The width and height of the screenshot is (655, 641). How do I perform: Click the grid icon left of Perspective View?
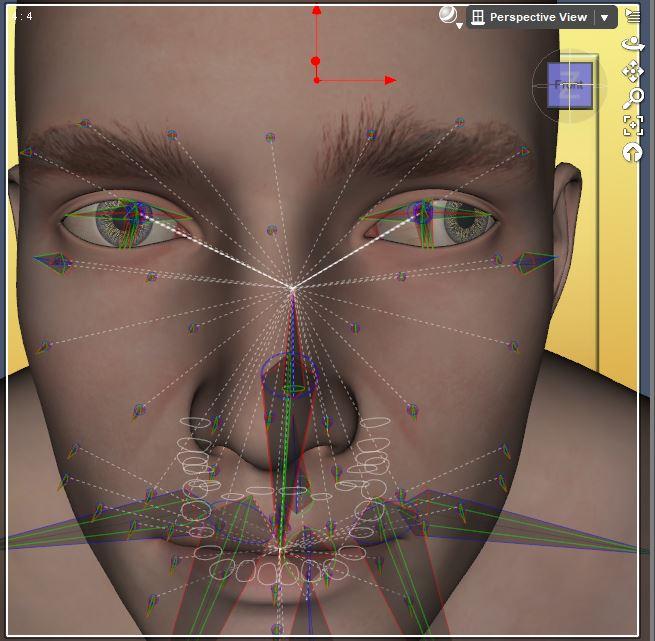[x=477, y=17]
